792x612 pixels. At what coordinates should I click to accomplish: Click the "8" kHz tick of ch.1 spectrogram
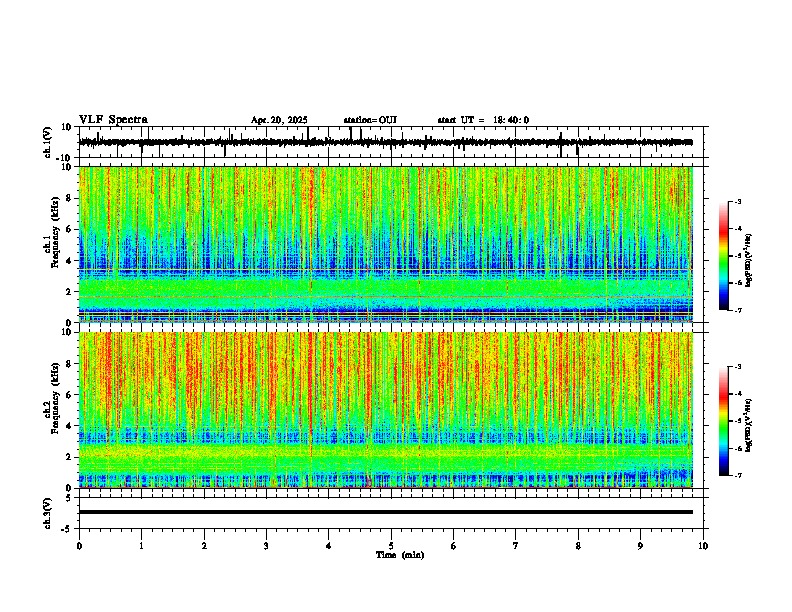click(70, 198)
